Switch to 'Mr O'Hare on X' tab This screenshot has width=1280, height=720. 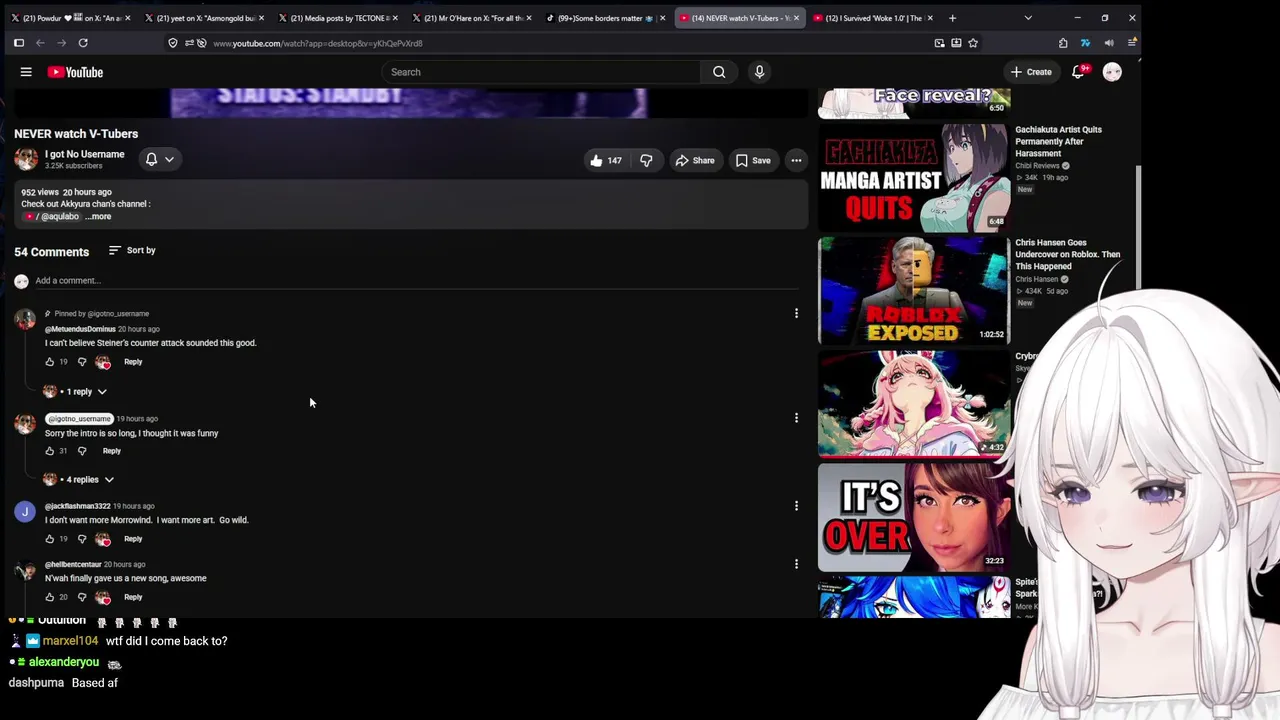click(x=472, y=18)
